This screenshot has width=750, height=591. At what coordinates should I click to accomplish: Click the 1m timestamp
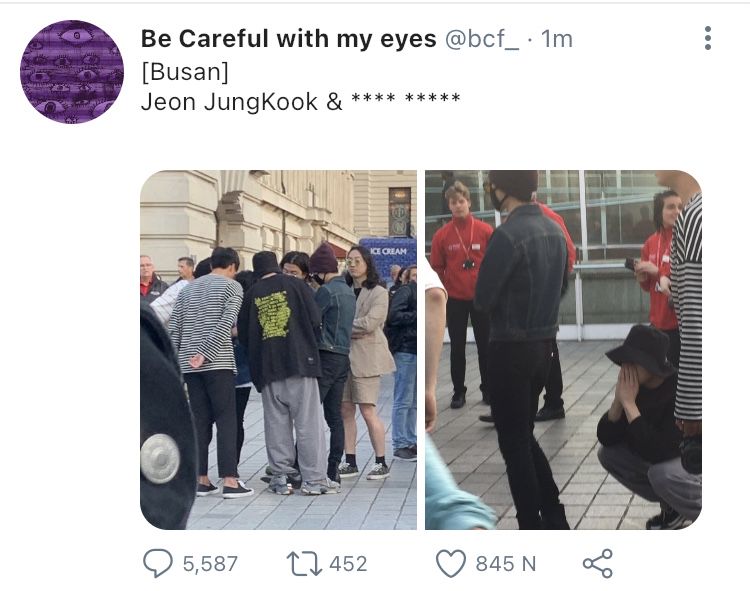[x=557, y=39]
